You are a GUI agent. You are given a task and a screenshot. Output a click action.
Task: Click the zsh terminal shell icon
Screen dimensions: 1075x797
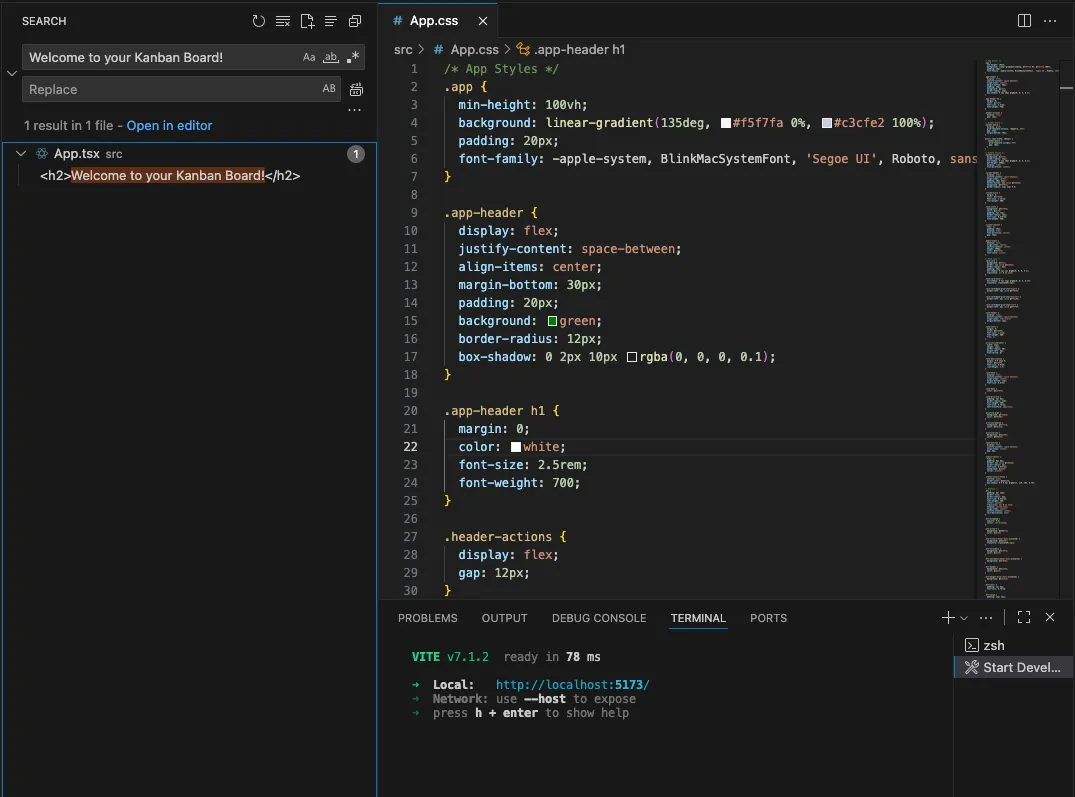[971, 646]
